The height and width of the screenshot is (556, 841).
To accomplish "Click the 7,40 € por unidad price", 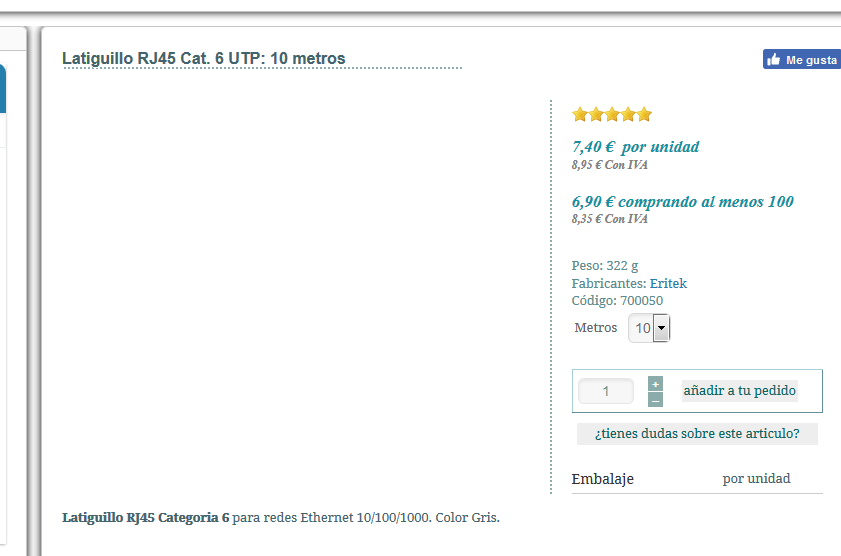I will tap(635, 147).
